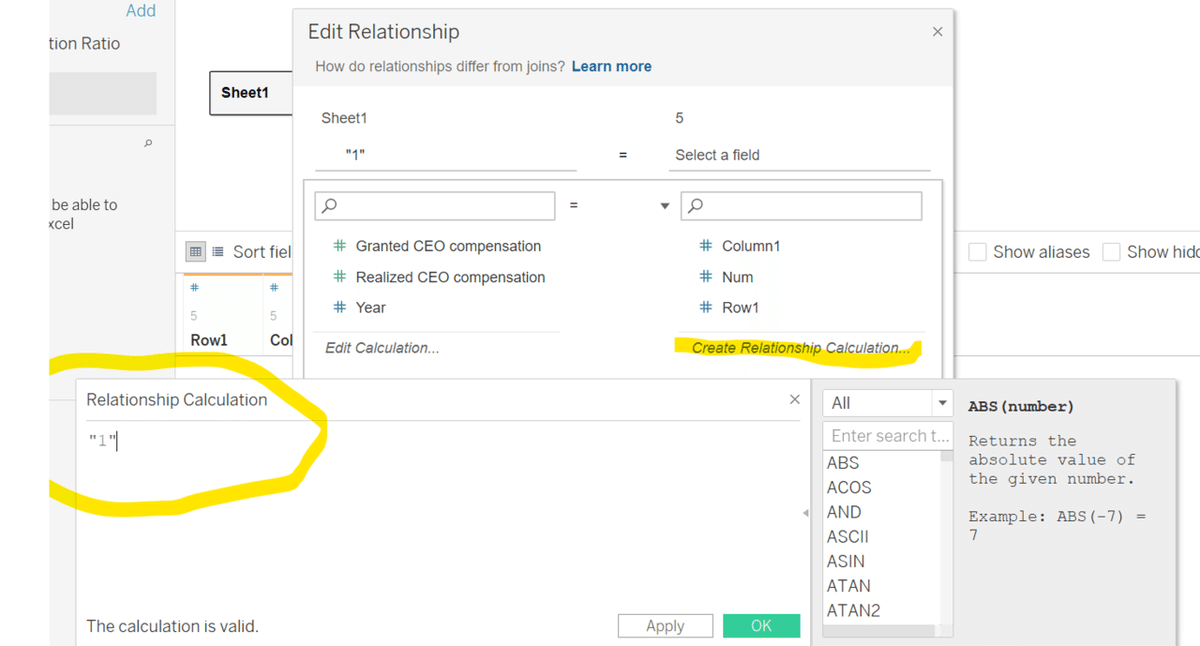Apply the relationship calculation
Image resolution: width=1200 pixels, height=646 pixels.
[665, 626]
